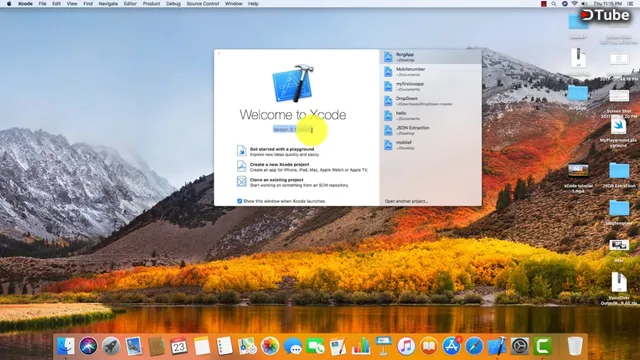
Task: Open the Xcode app icon in the Dock
Action: coord(497,346)
